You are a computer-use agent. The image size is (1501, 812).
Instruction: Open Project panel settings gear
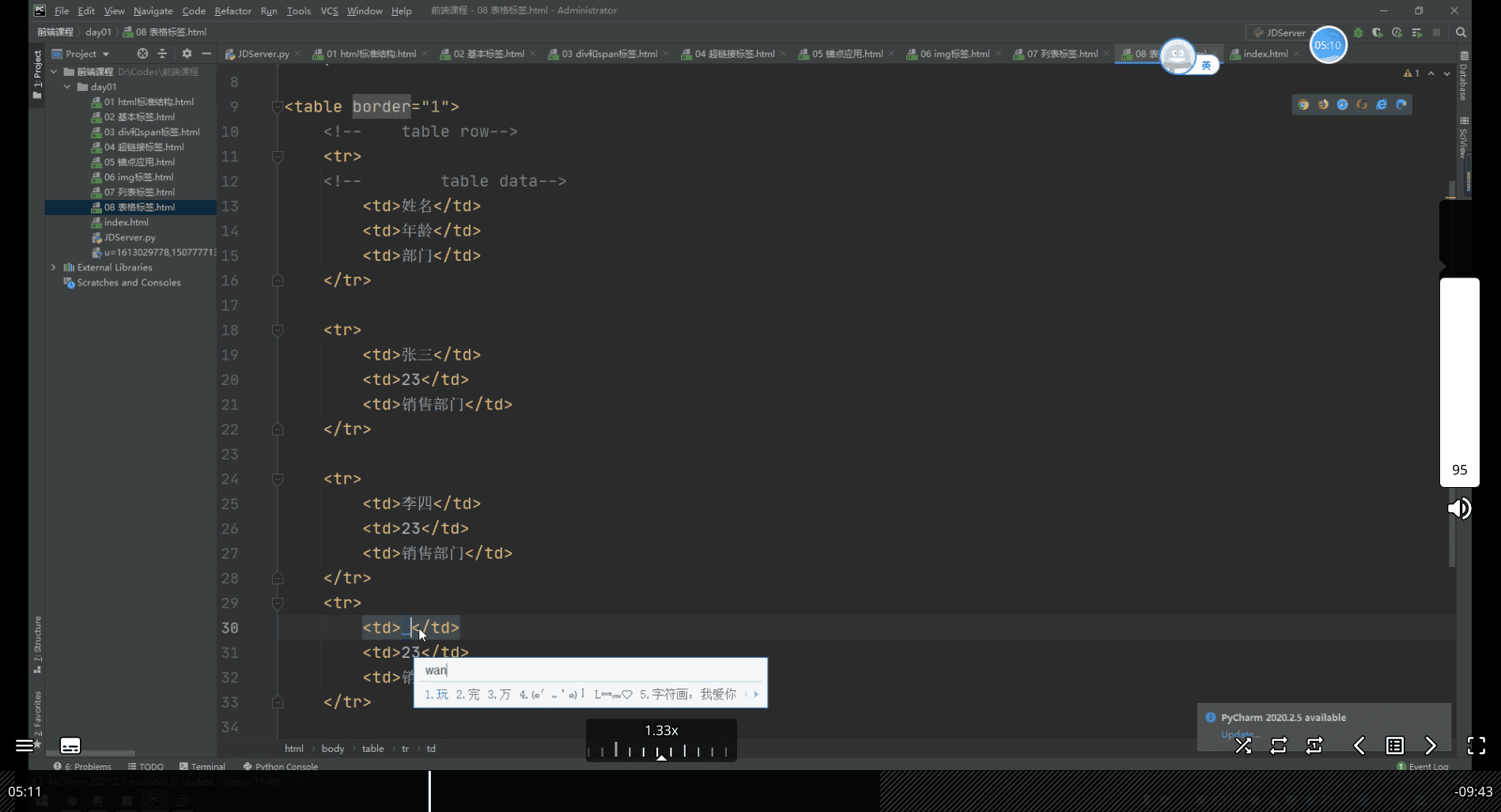187,54
